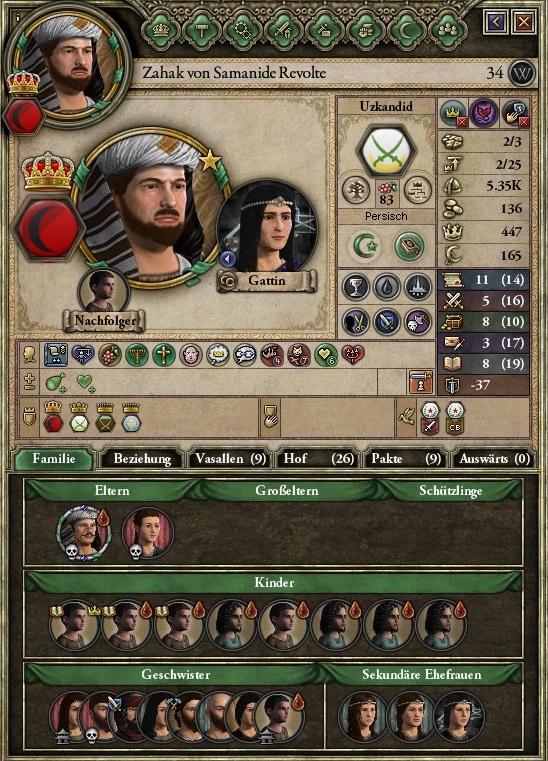The width and height of the screenshot is (548, 761).
Task: Select the Pakte (9) tab
Action: point(406,459)
